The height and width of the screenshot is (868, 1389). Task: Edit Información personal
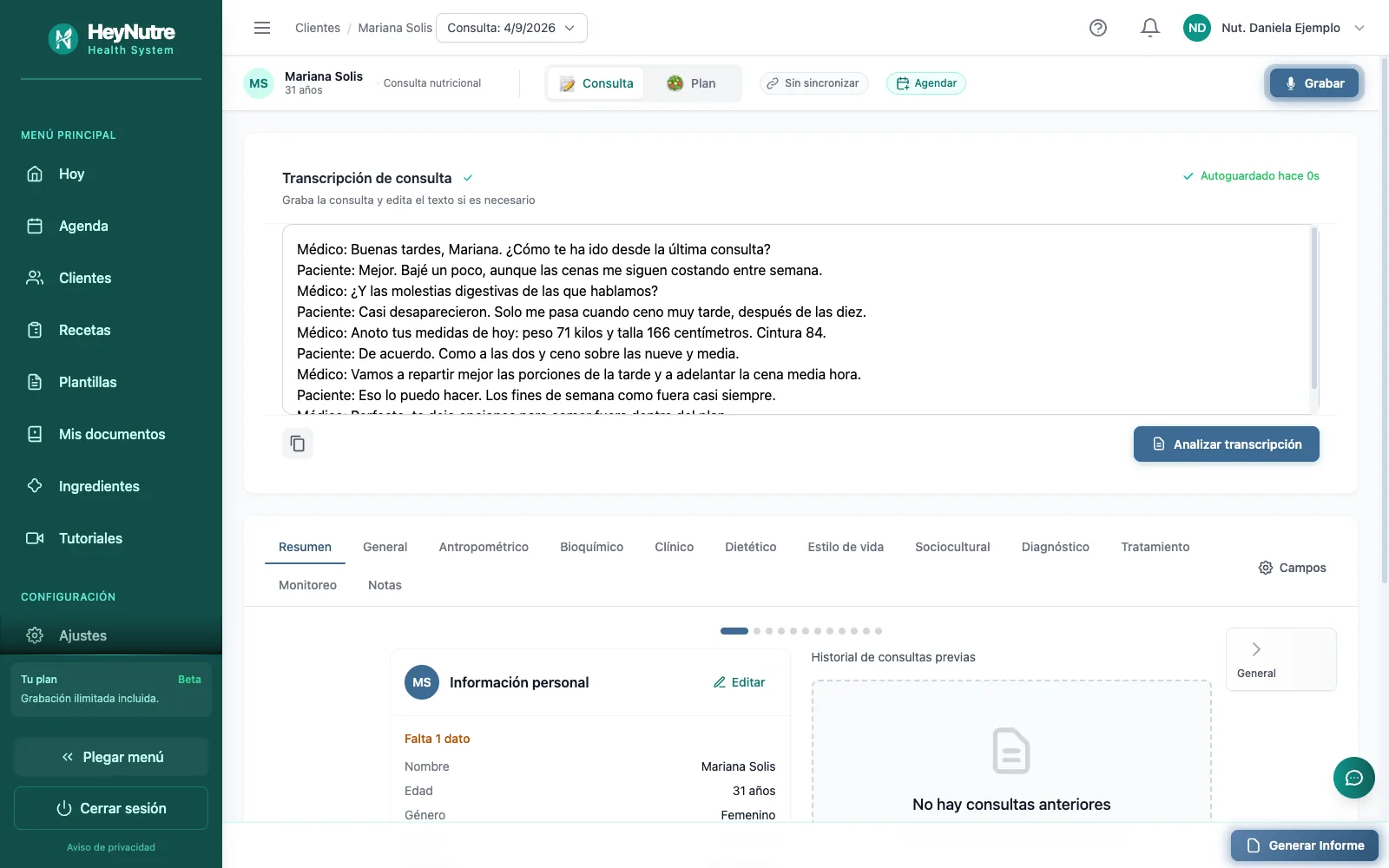click(x=740, y=682)
